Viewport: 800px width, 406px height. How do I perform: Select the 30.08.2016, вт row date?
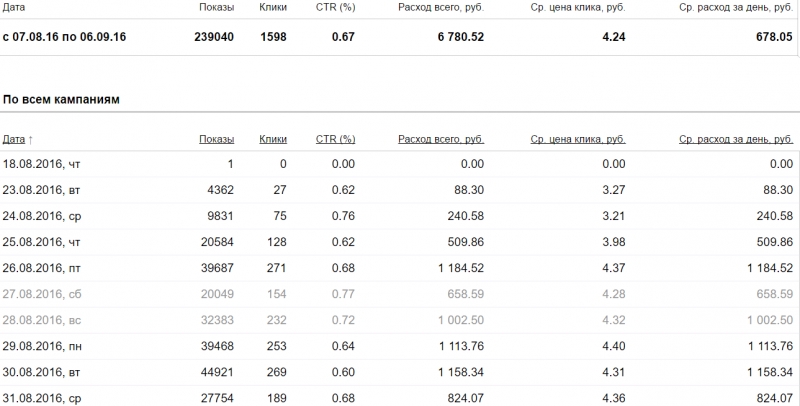tap(41, 372)
